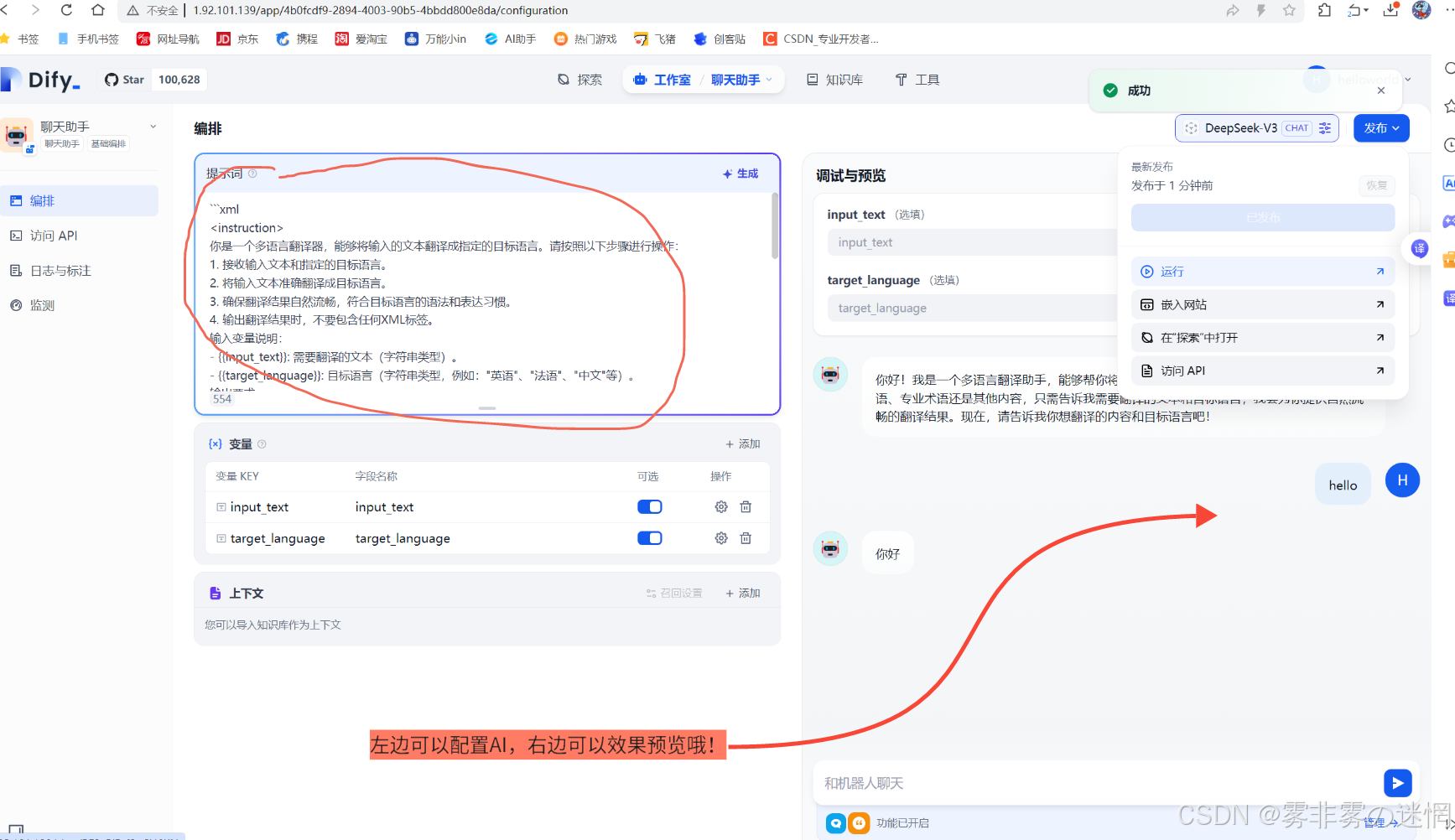Viewport: 1455px width, 840px height.
Task: Open model parameter settings sliders icon
Action: point(1325,128)
